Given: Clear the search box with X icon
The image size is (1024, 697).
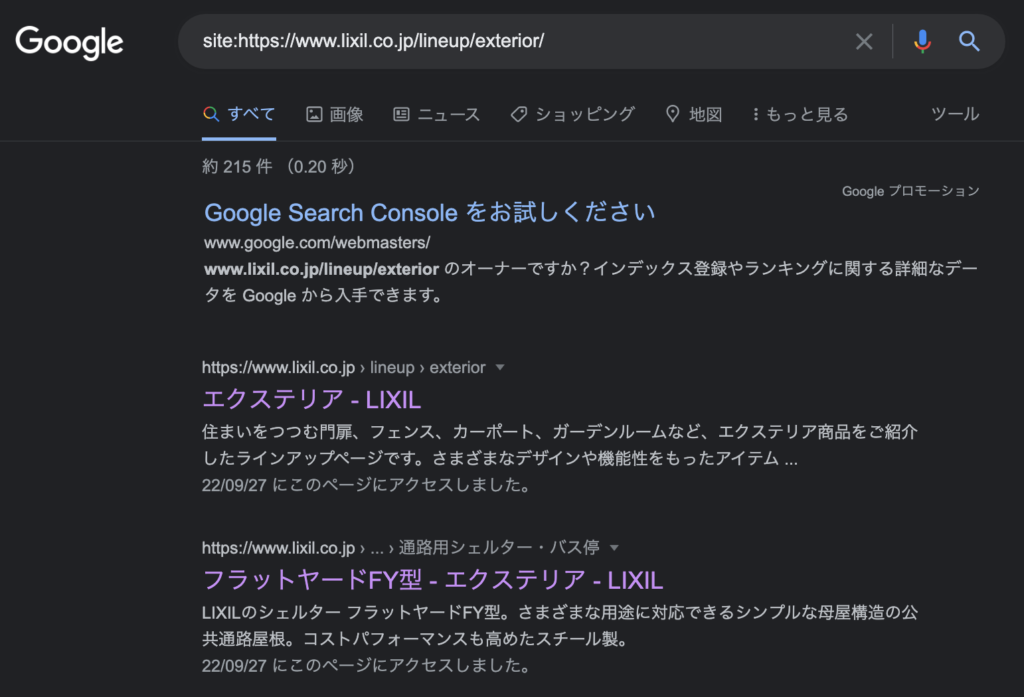Looking at the screenshot, I should (864, 42).
